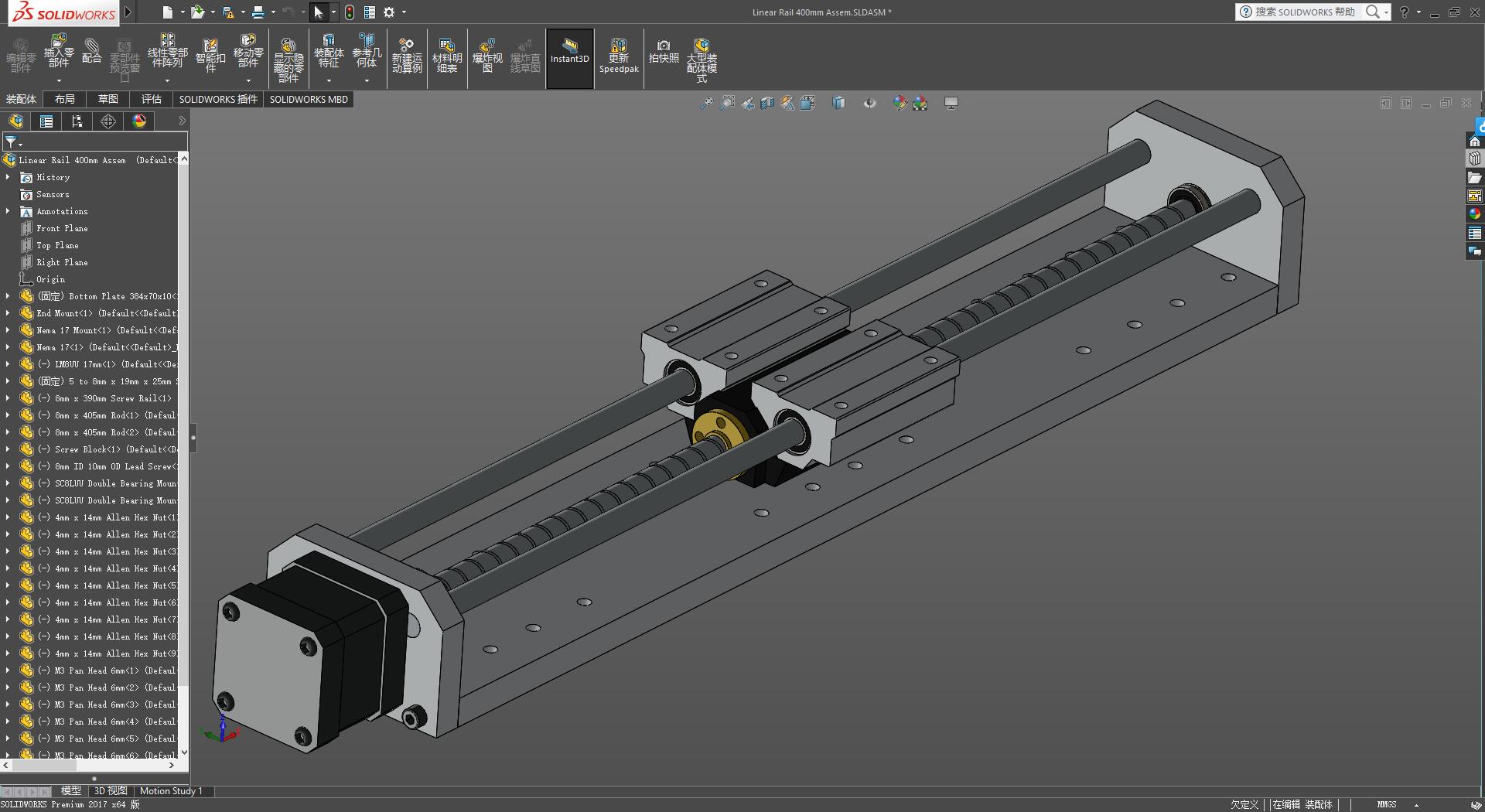Expand History in the FeatureManager tree
The height and width of the screenshot is (812, 1485).
tap(8, 177)
